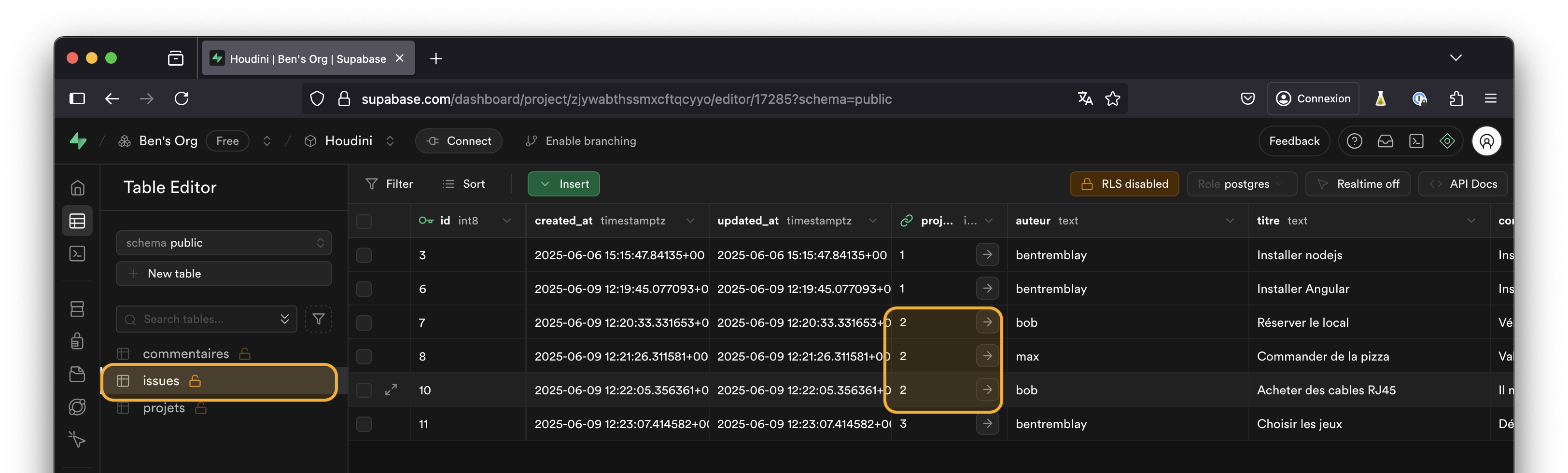Screen dimensions: 1568x473
Task: Toggle the select-all rows checkbox
Action: click(364, 221)
